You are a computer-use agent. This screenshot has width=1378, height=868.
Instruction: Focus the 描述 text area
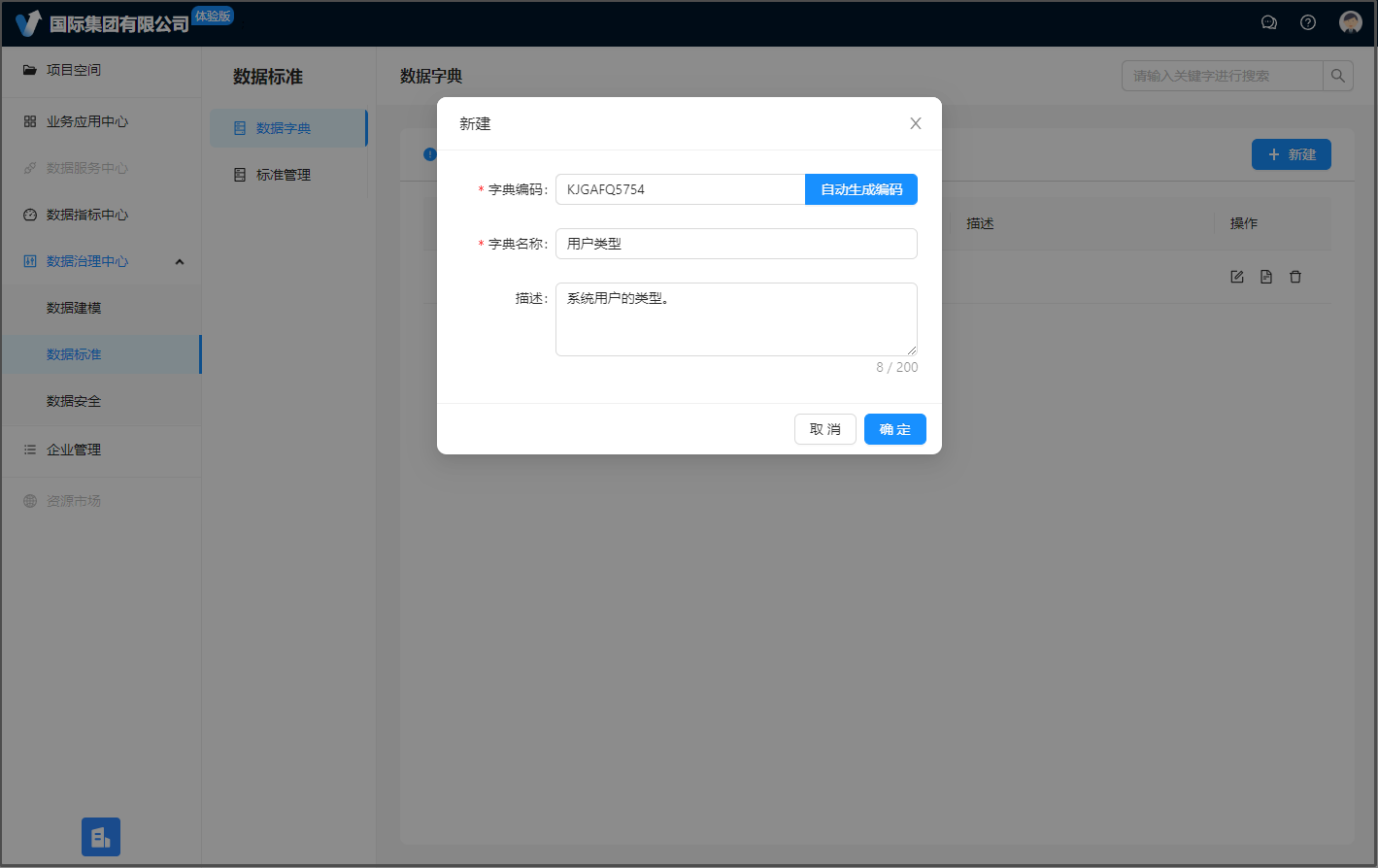coord(735,319)
